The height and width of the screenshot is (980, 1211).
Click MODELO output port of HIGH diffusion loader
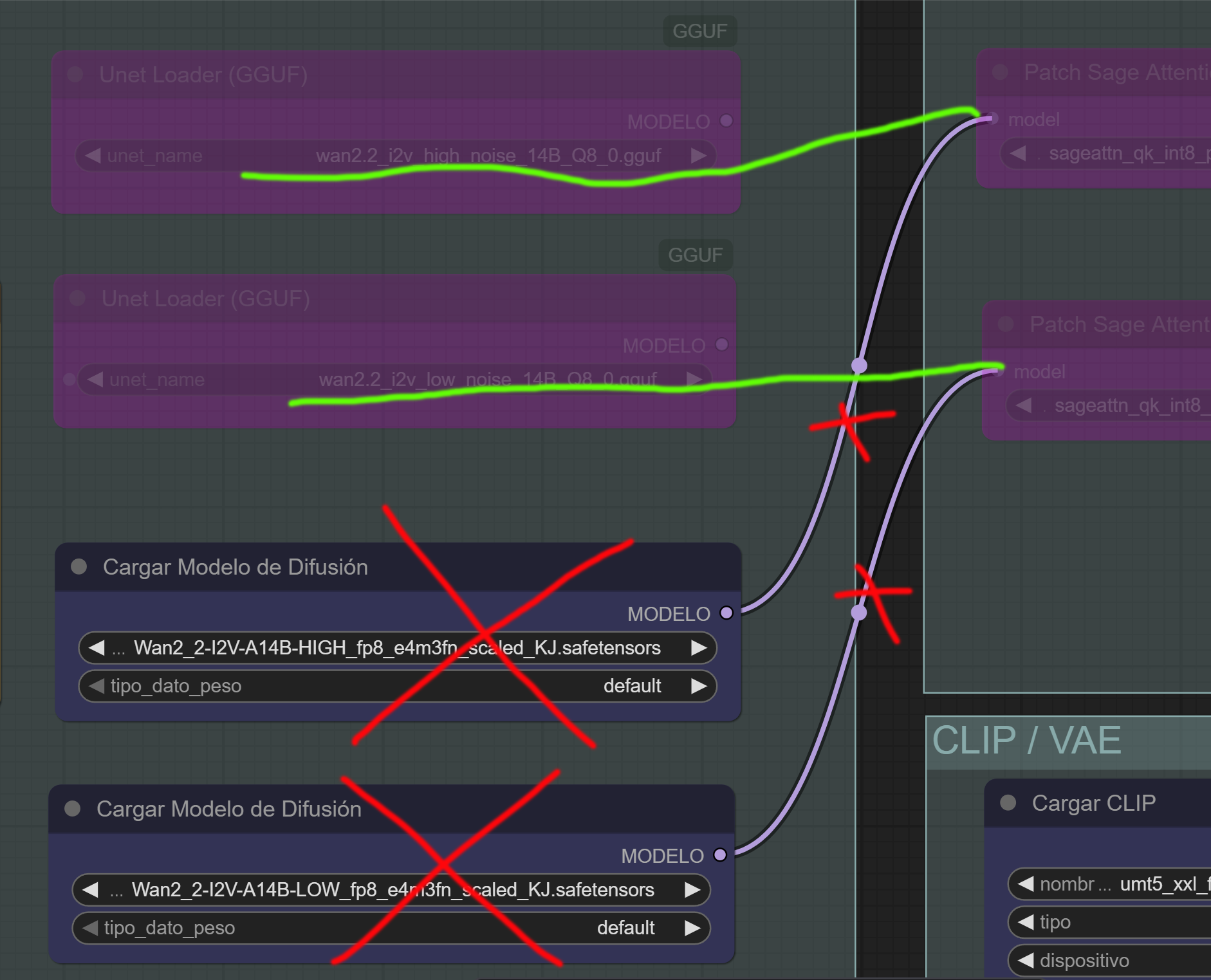(x=726, y=613)
